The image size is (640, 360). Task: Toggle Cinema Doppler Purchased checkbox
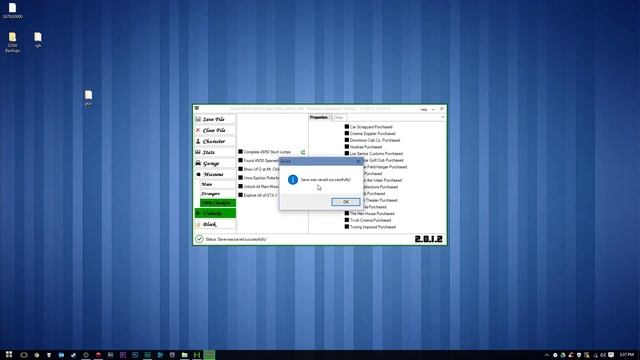pos(347,133)
